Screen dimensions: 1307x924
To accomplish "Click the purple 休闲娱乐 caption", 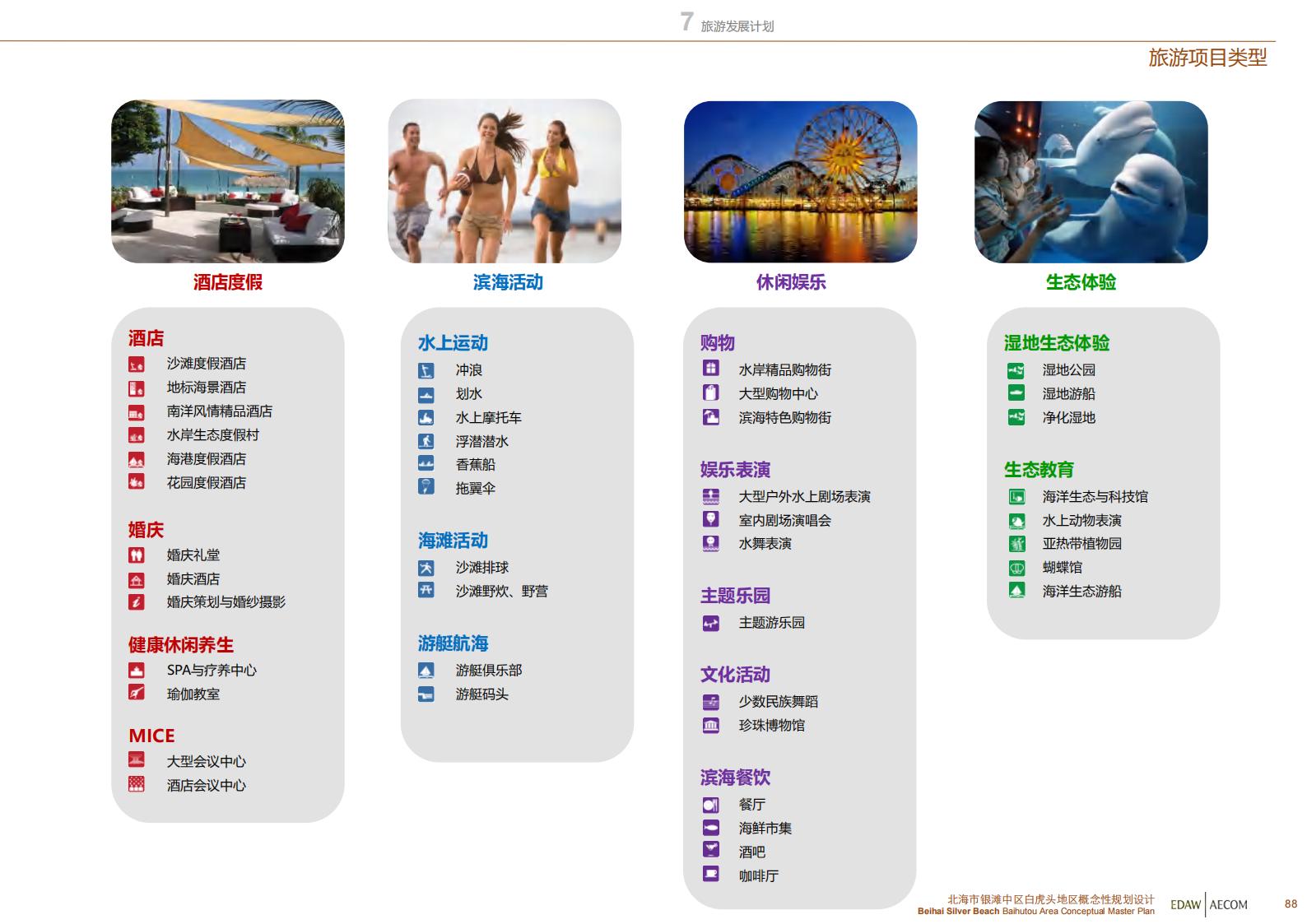I will pyautogui.click(x=791, y=282).
